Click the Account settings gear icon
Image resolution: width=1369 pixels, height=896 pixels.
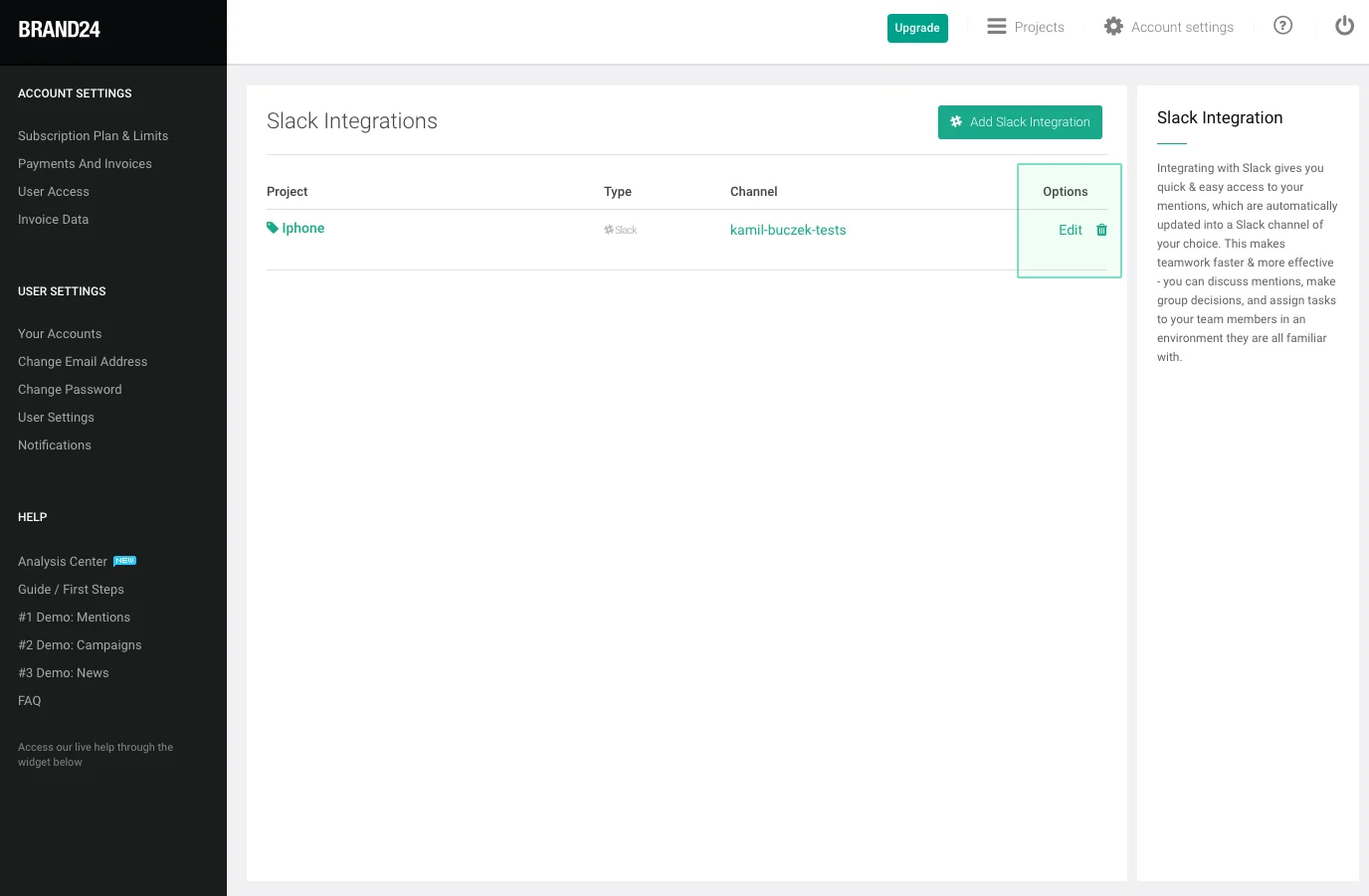(1113, 27)
